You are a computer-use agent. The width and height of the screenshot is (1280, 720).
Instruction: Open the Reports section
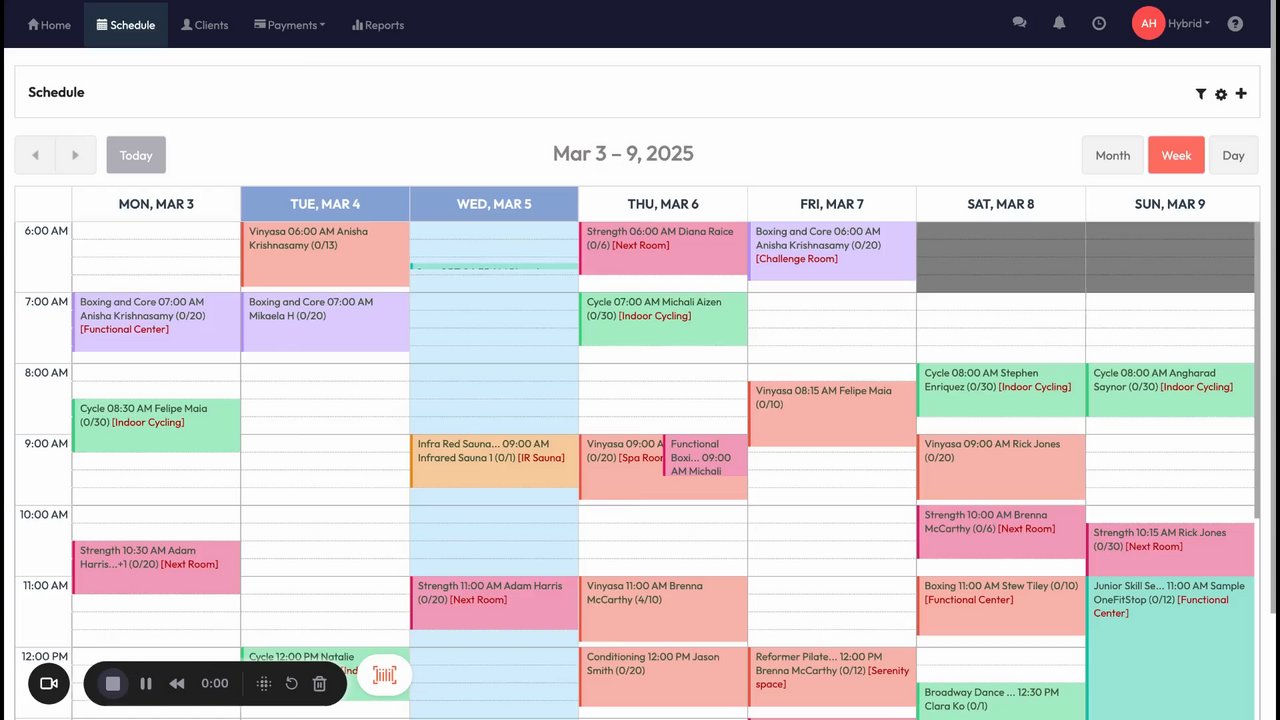(x=378, y=25)
